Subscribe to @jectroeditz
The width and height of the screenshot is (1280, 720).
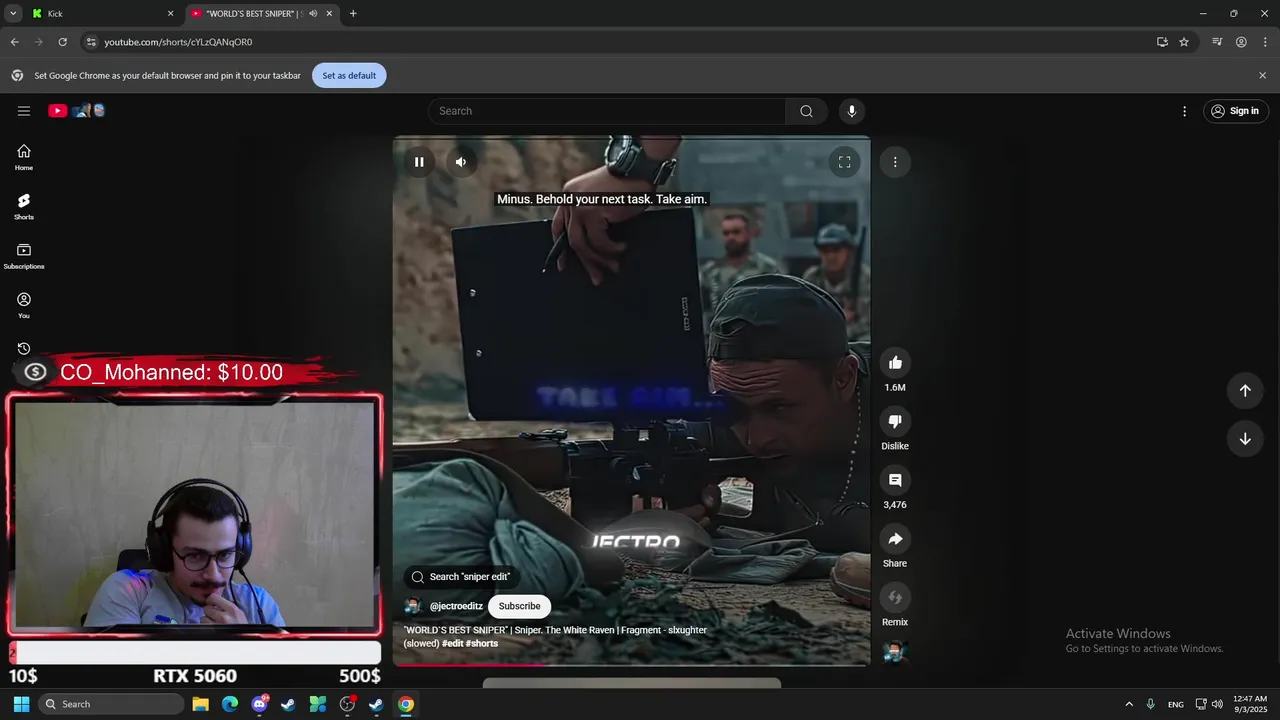(519, 606)
